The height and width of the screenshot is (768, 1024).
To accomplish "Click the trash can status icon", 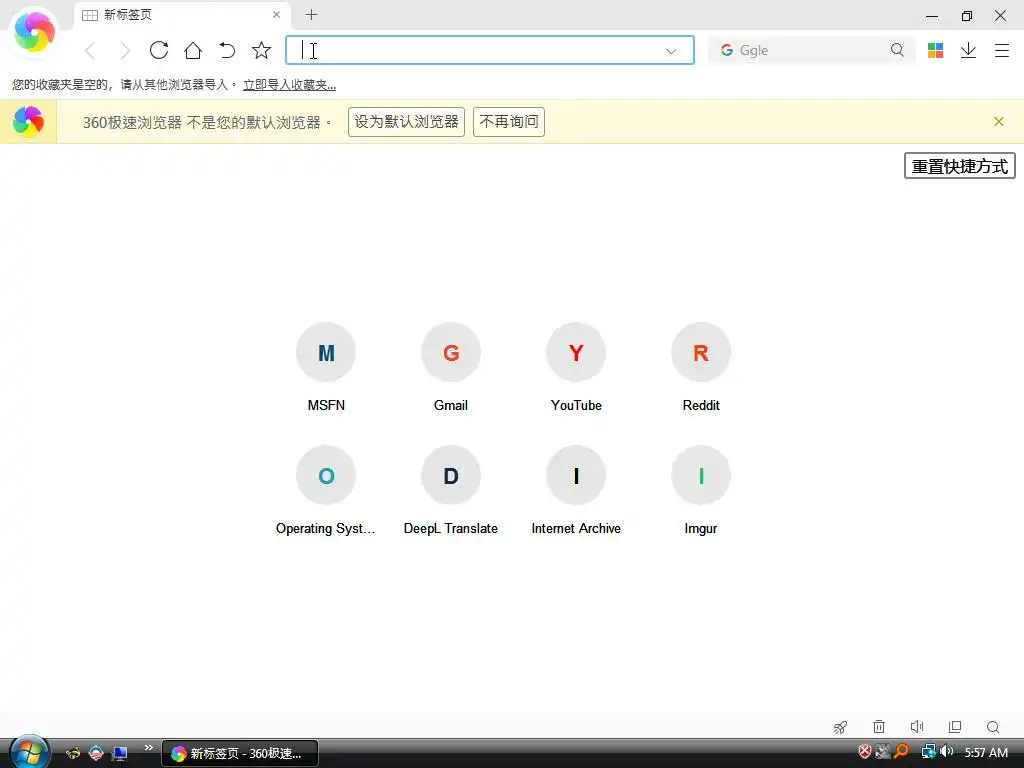I will (879, 727).
